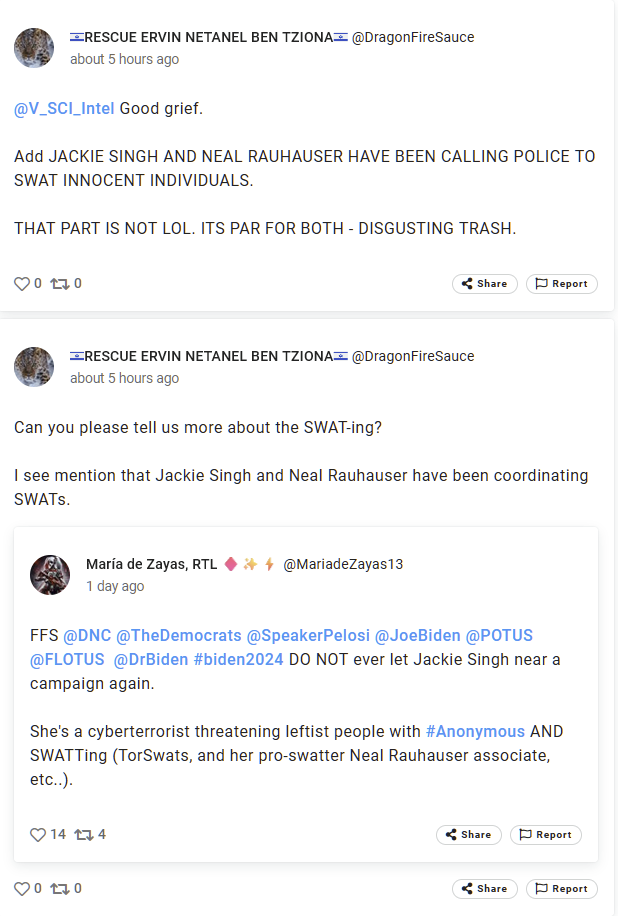
Task: Open the quoted post's '1 day ago' timestamp
Action: pyautogui.click(x=115, y=586)
